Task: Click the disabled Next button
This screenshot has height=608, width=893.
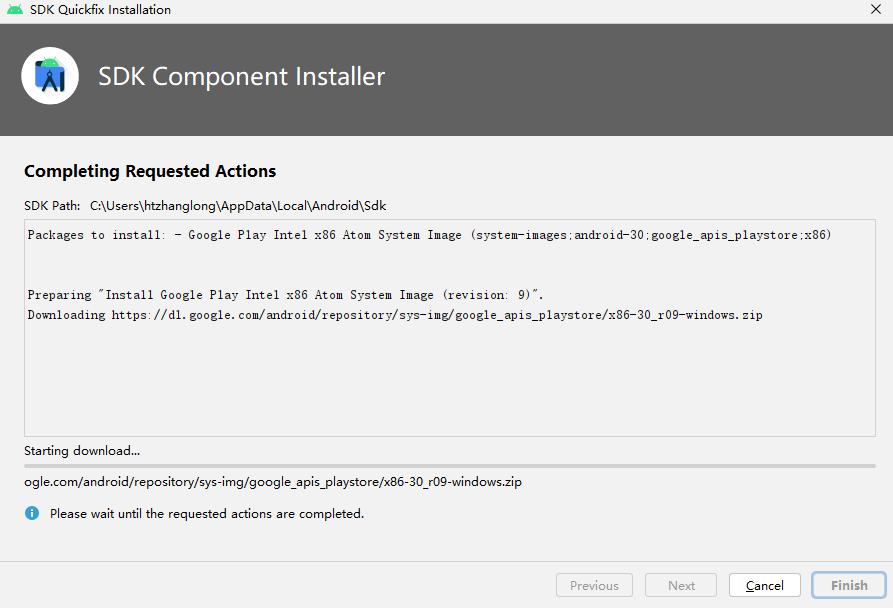Action: coord(681,585)
